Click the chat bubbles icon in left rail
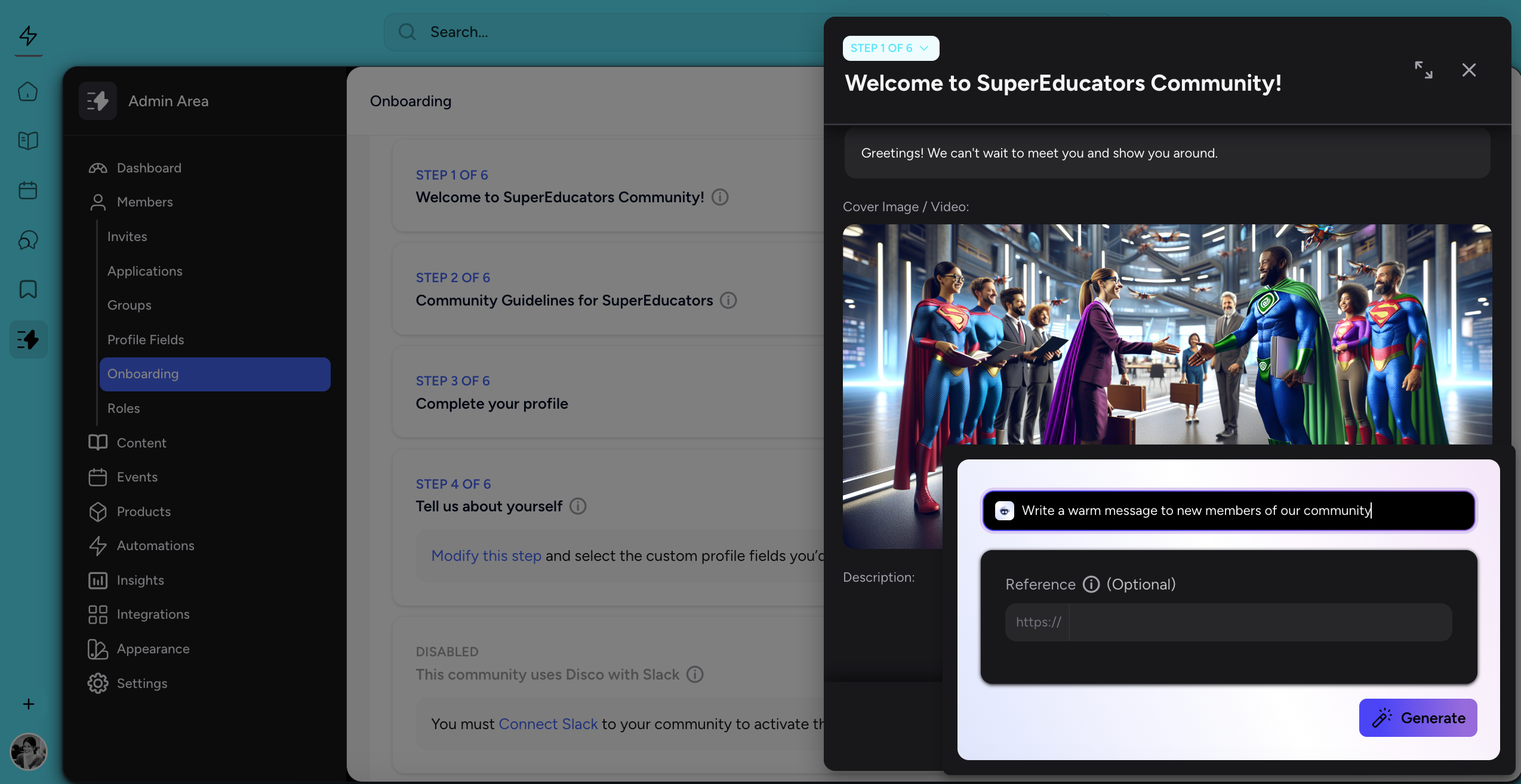This screenshot has height=784, width=1521. point(28,240)
